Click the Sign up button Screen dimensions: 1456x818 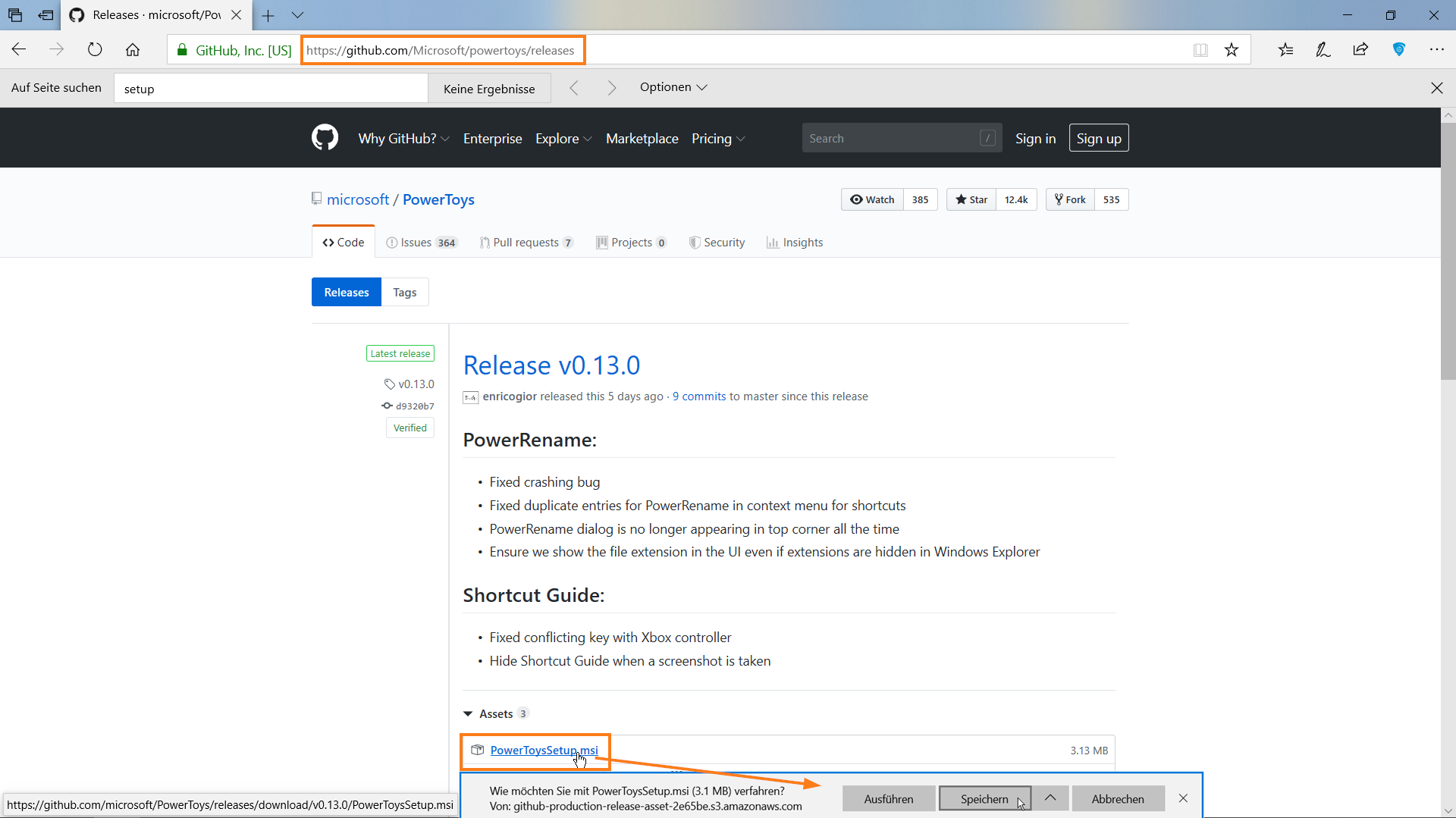(1099, 138)
